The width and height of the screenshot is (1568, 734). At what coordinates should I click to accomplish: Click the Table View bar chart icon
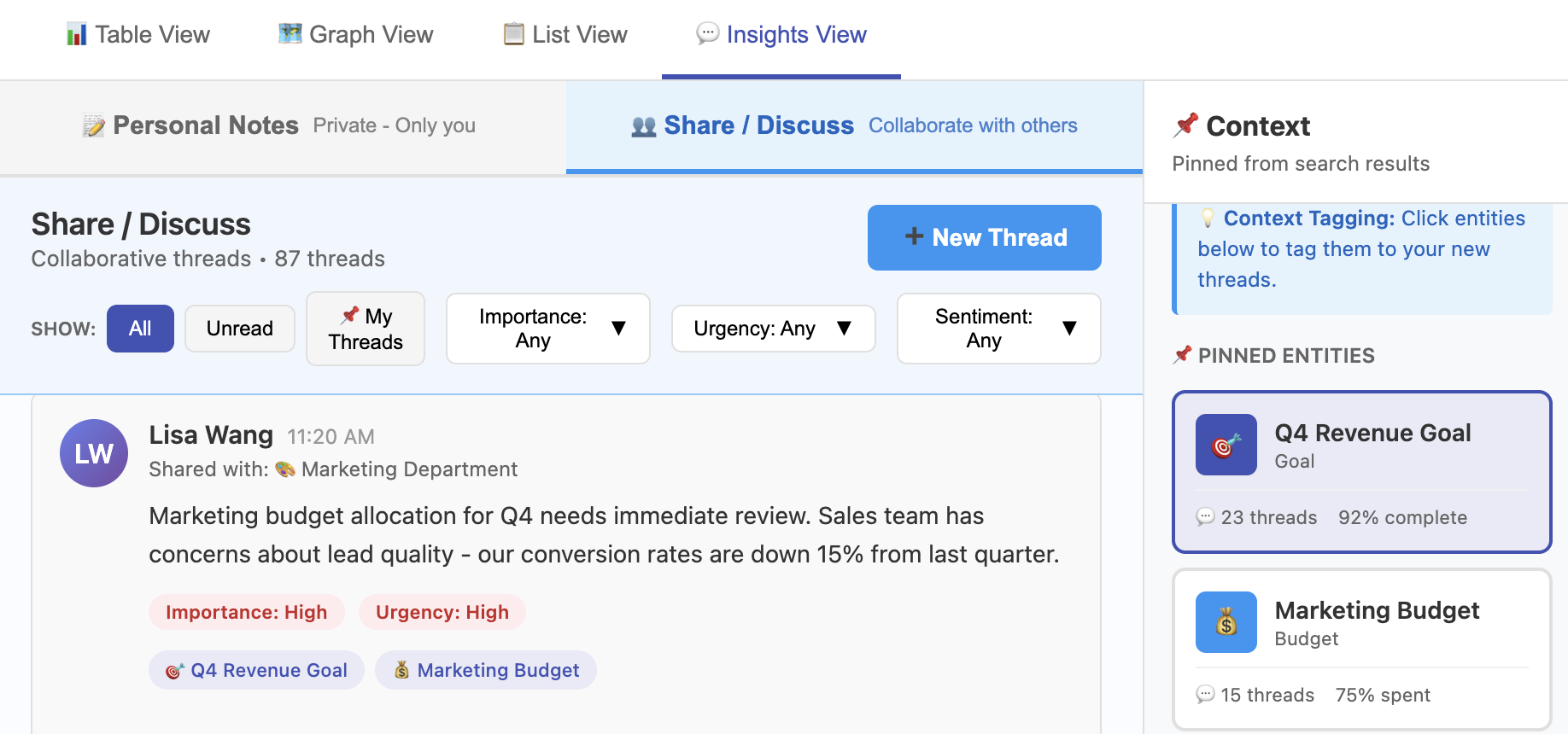point(77,34)
